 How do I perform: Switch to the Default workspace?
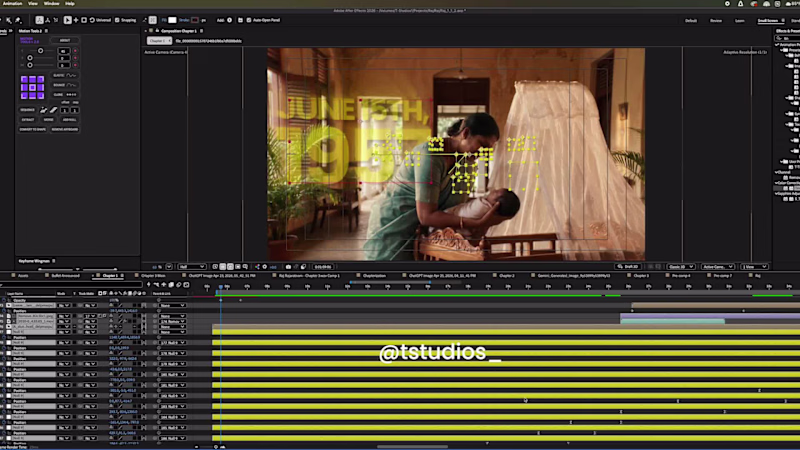(x=691, y=21)
